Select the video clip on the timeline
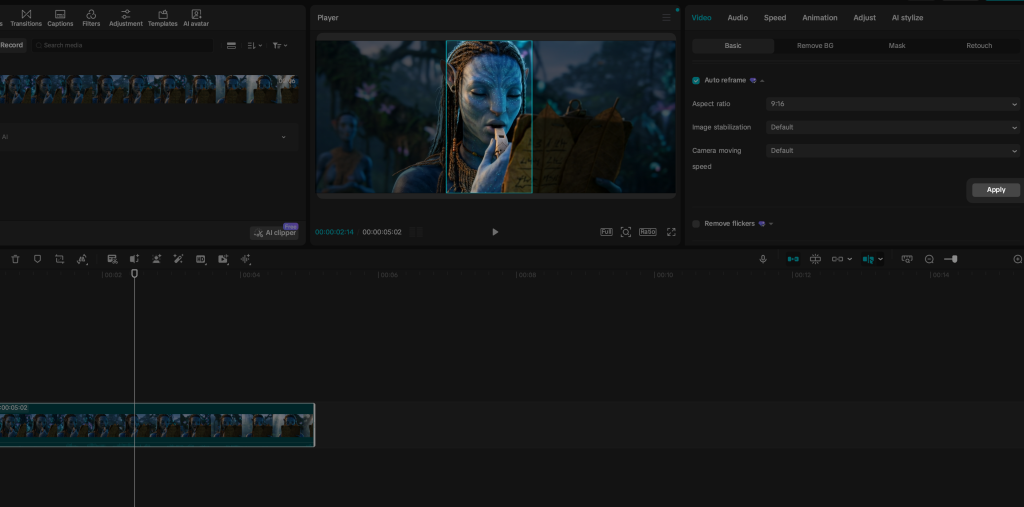1024x507 pixels. pos(157,425)
